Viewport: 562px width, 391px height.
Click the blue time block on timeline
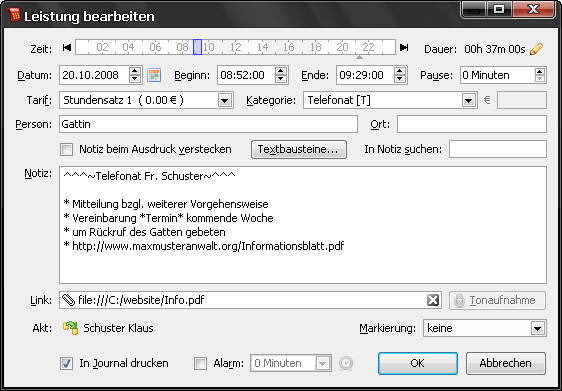point(197,47)
